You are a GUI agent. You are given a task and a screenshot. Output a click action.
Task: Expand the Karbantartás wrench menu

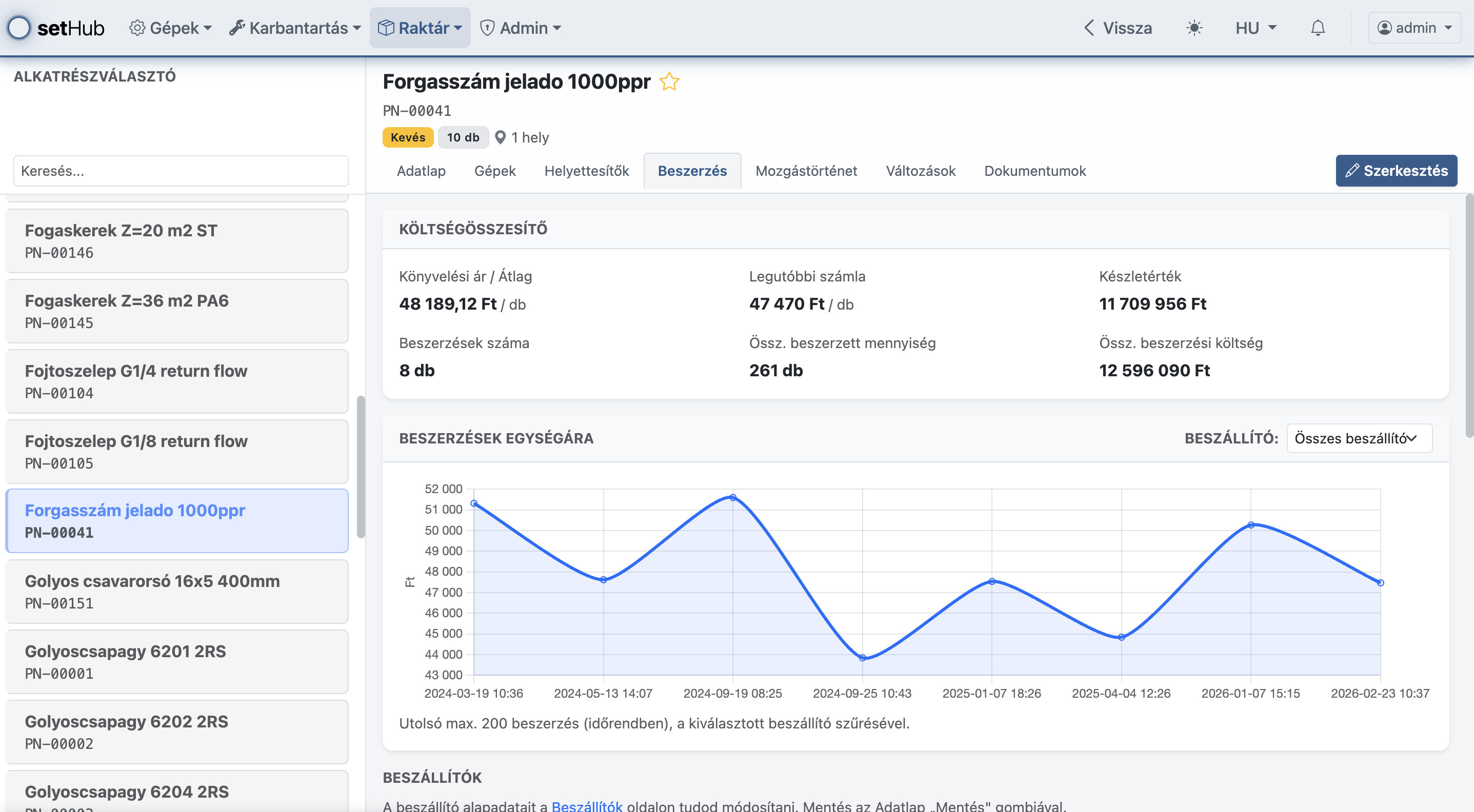click(x=295, y=28)
